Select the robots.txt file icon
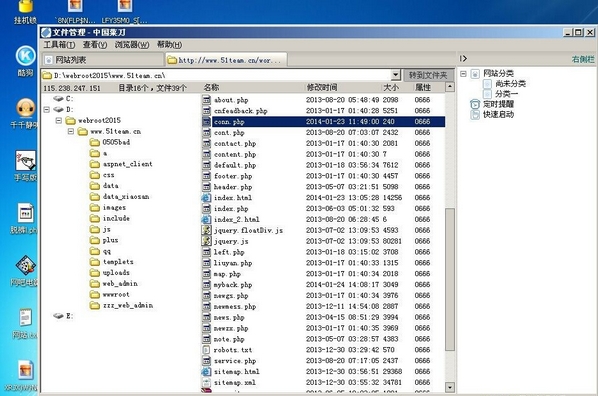598x396 pixels. (x=206, y=350)
